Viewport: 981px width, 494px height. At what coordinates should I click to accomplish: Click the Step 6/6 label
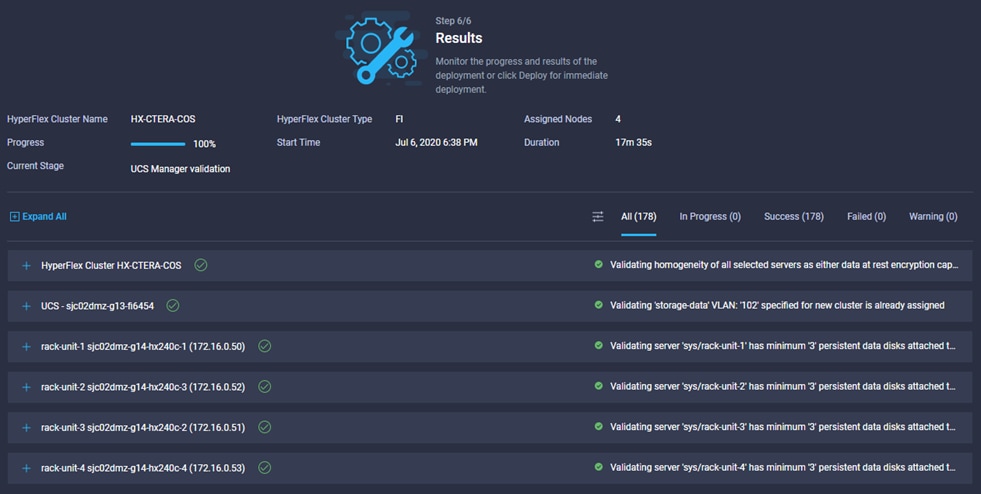click(453, 21)
